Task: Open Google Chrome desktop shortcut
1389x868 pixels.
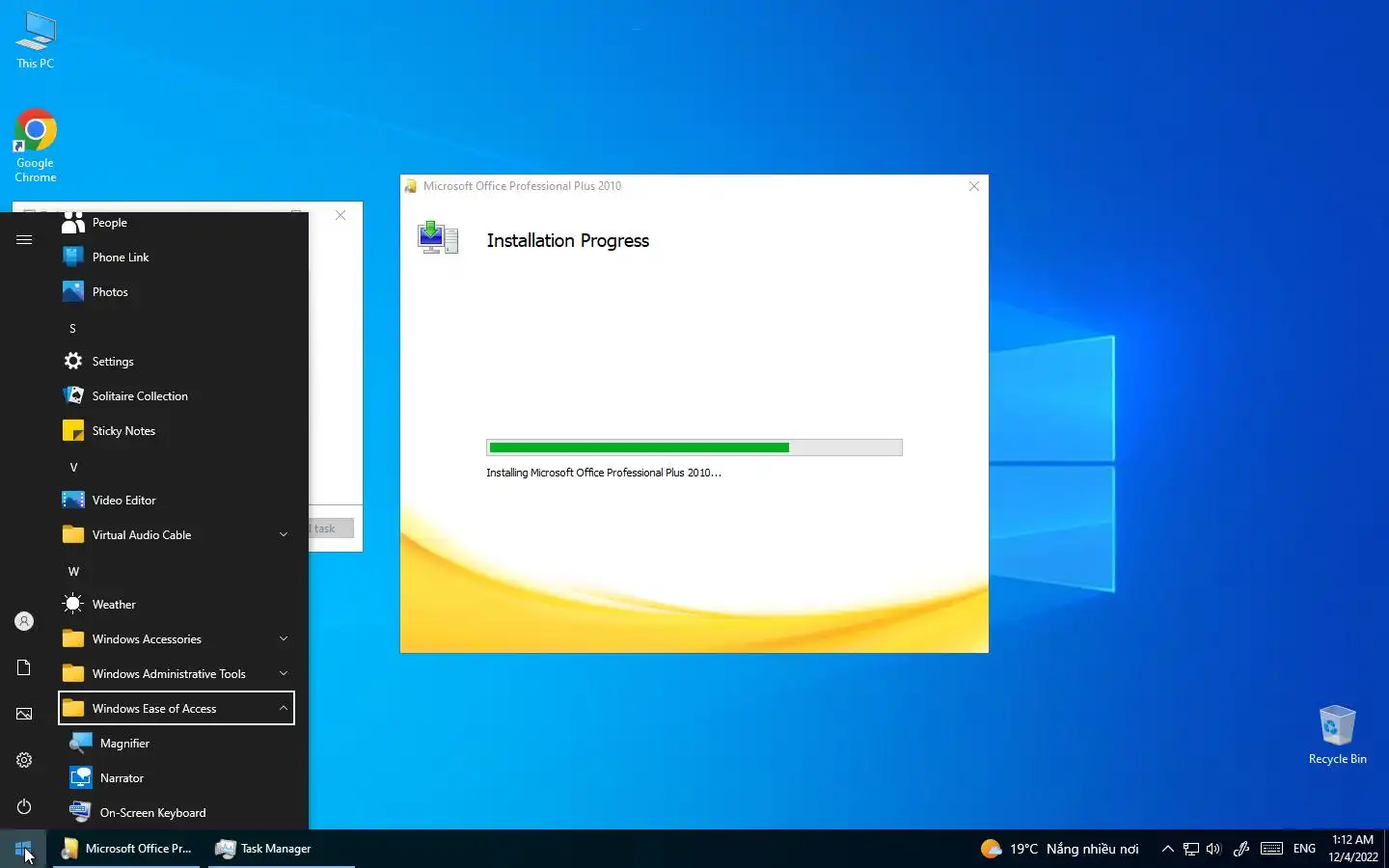Action: [x=36, y=146]
